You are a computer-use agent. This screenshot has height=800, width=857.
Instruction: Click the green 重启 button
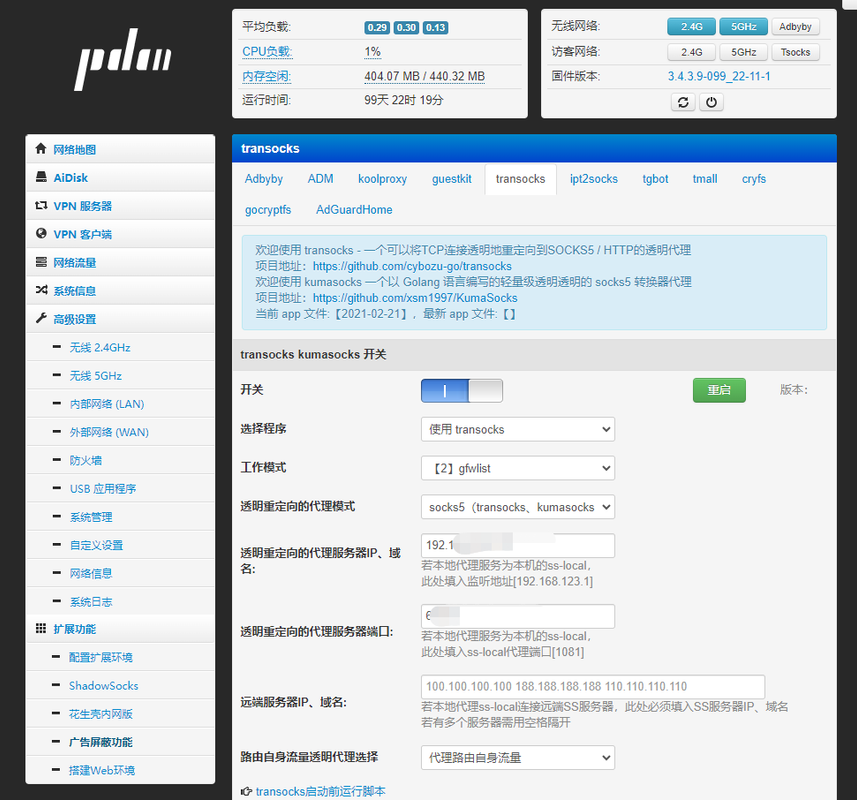click(x=719, y=390)
